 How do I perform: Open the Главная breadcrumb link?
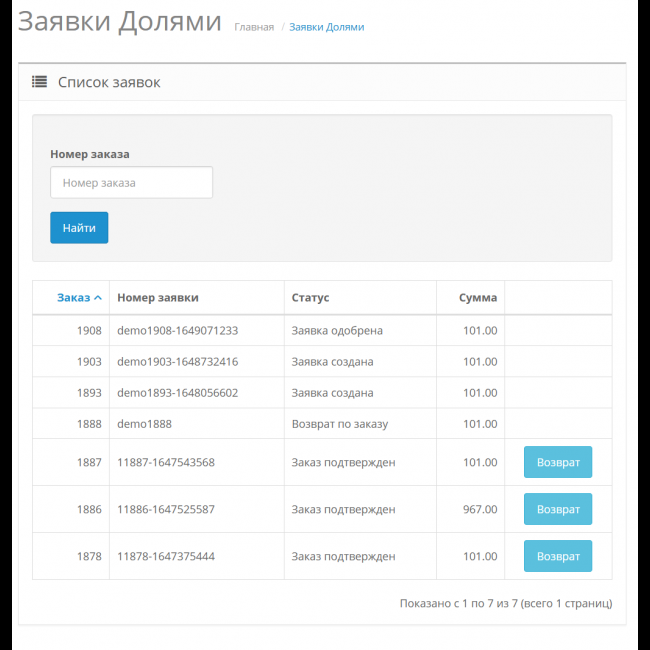tap(254, 27)
